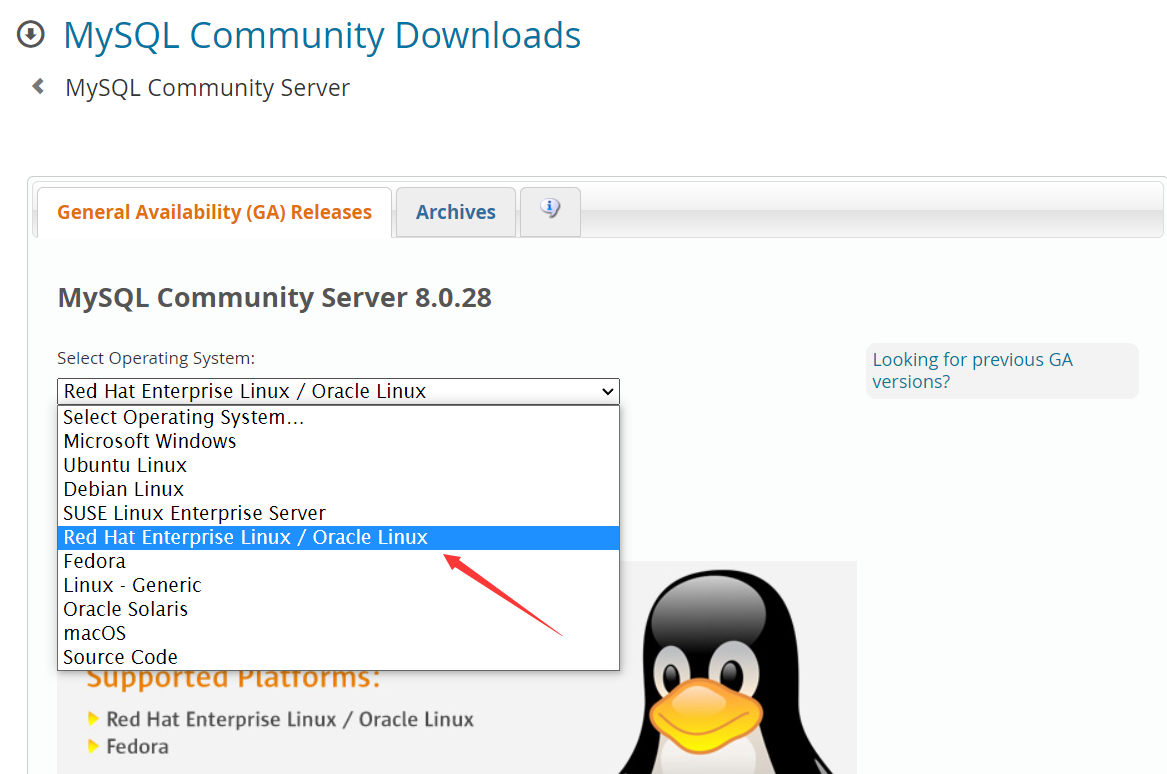Switch to the Archives tab
The height and width of the screenshot is (774, 1167).
(455, 212)
